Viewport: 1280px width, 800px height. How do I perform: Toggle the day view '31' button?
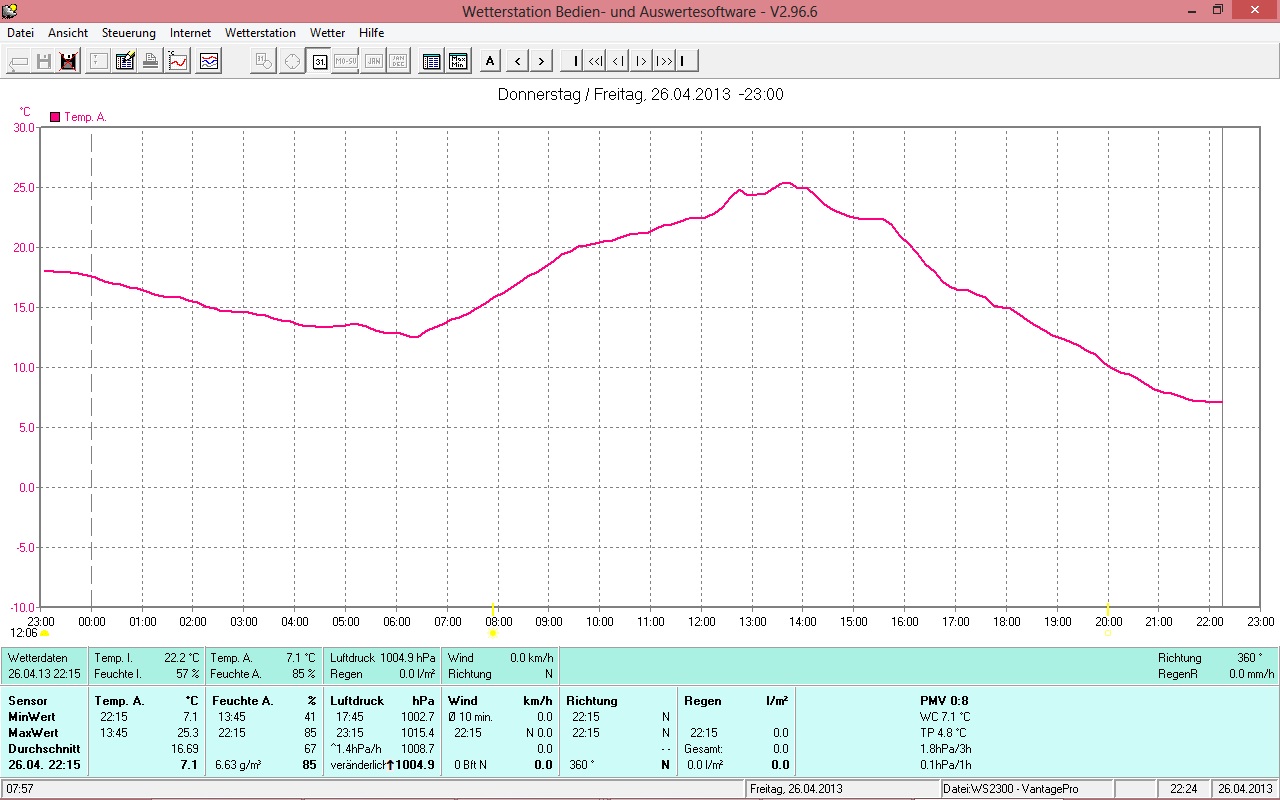[319, 61]
